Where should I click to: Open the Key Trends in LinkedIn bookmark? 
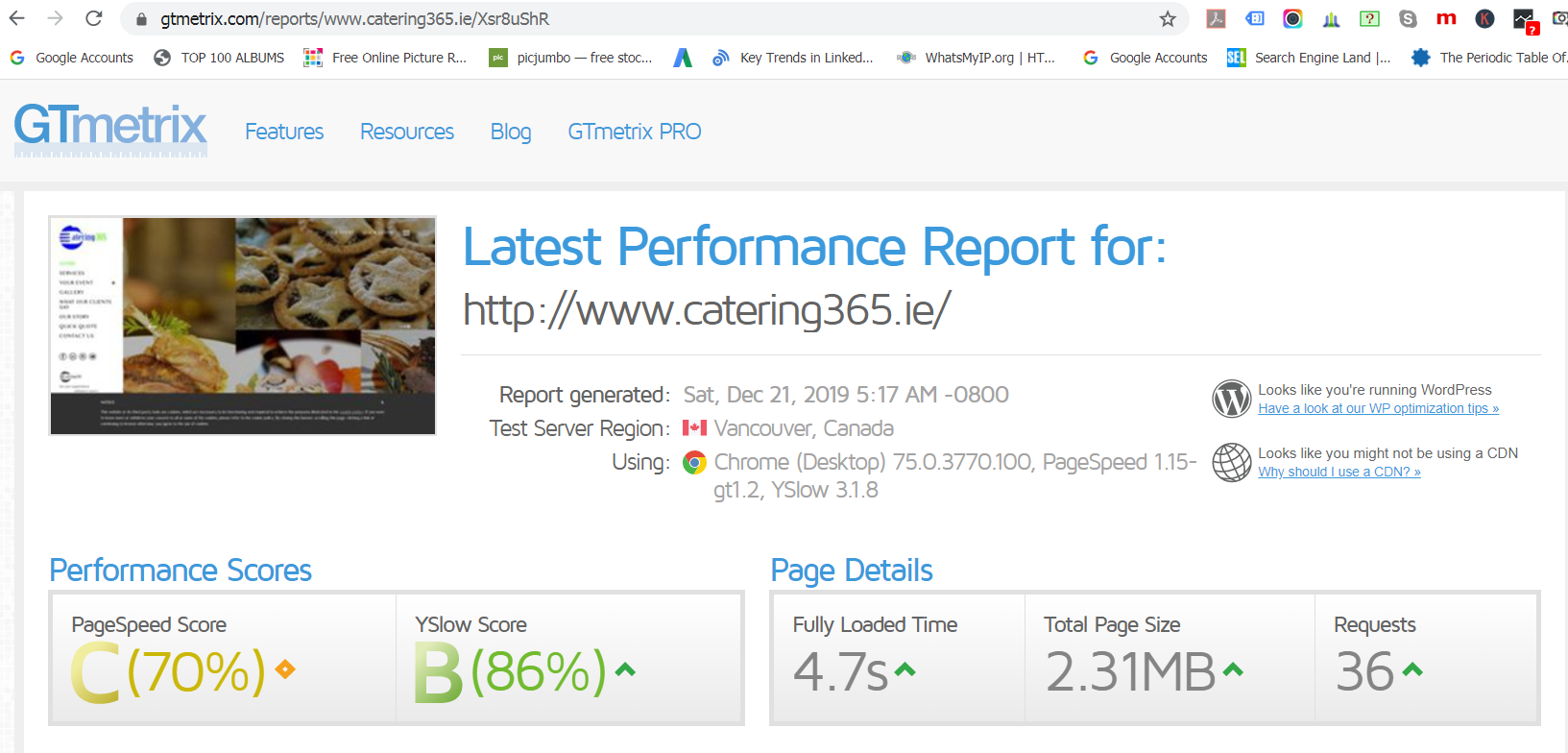793,58
